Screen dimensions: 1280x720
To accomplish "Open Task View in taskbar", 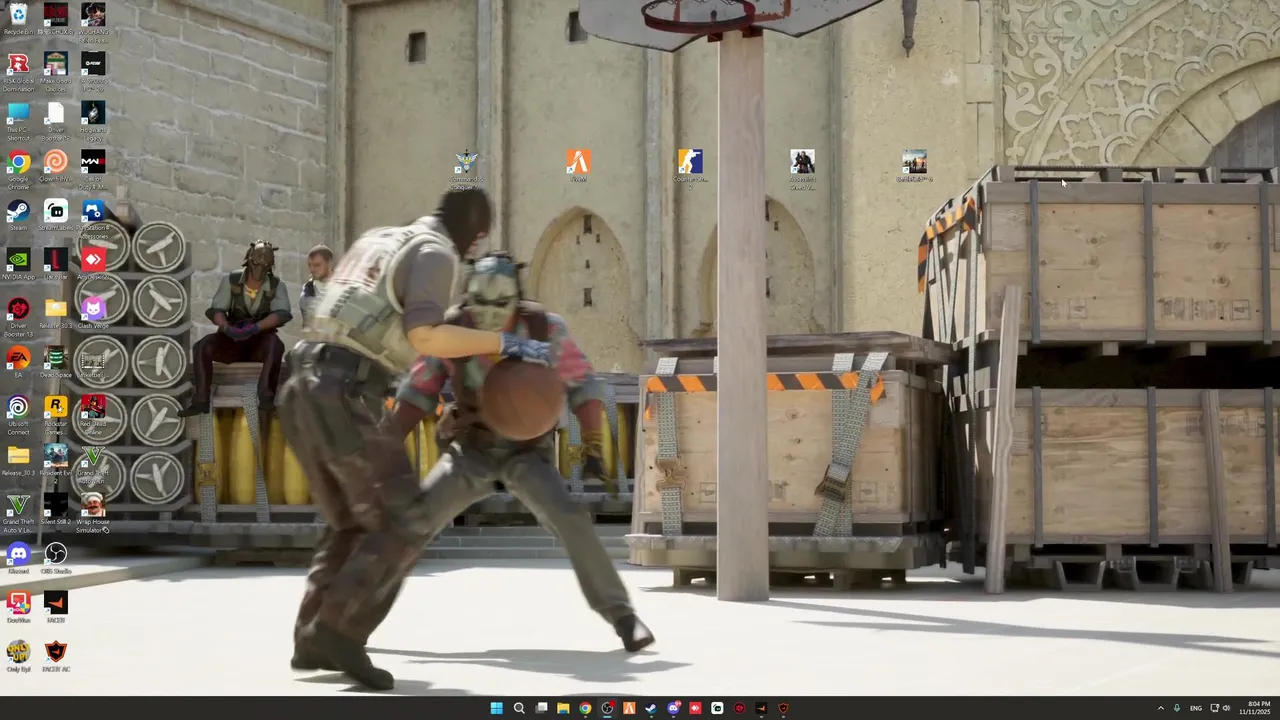I will pos(541,708).
